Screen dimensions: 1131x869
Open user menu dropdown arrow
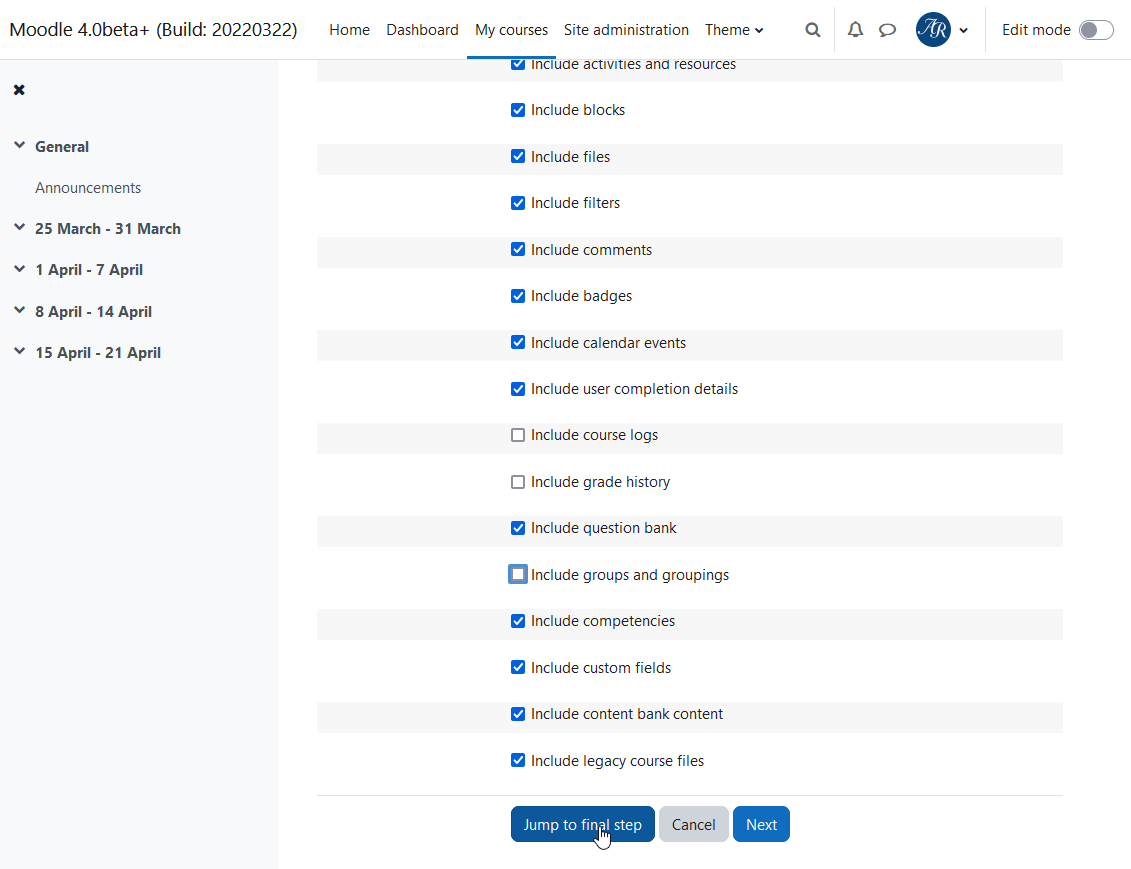(964, 30)
